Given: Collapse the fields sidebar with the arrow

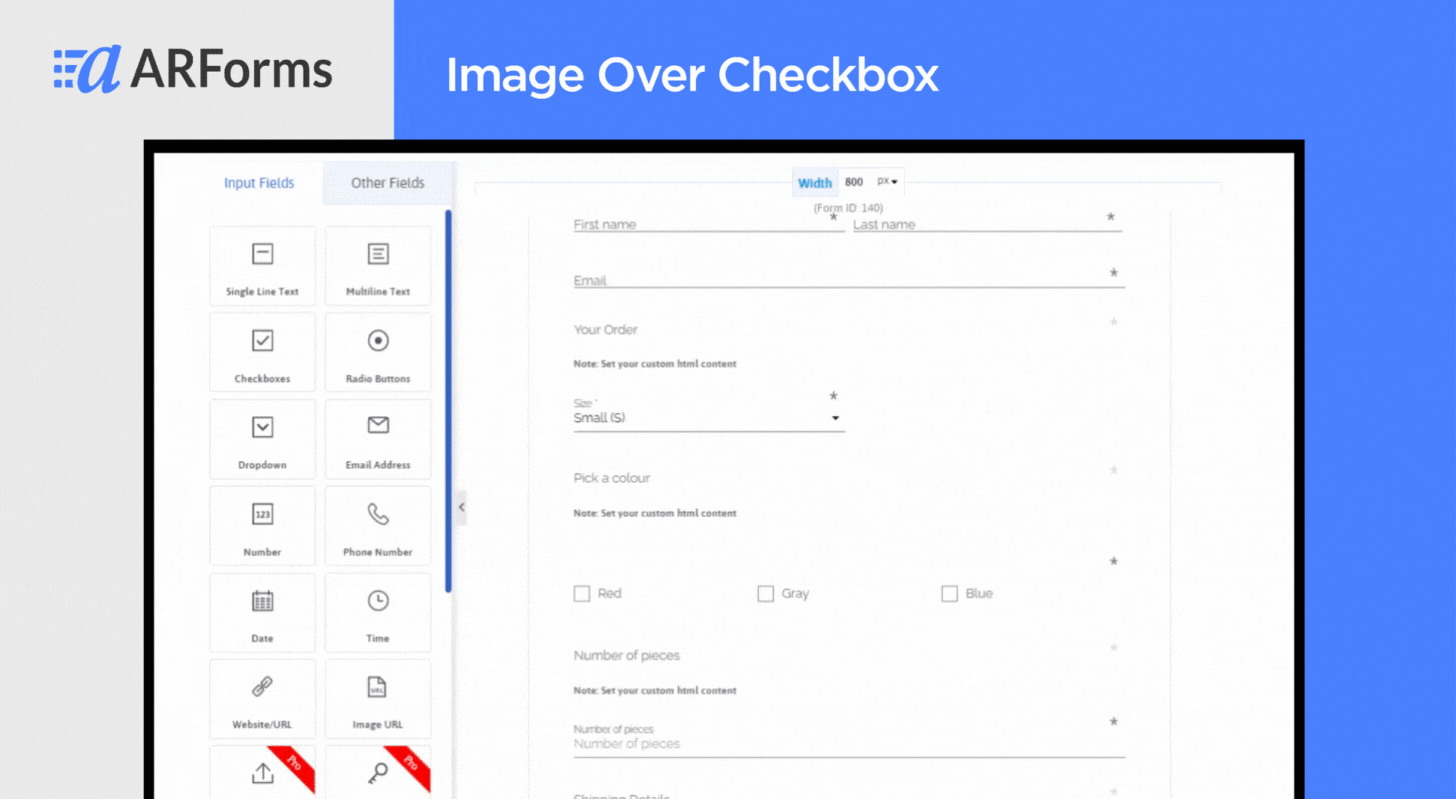Looking at the screenshot, I should pyautogui.click(x=461, y=508).
